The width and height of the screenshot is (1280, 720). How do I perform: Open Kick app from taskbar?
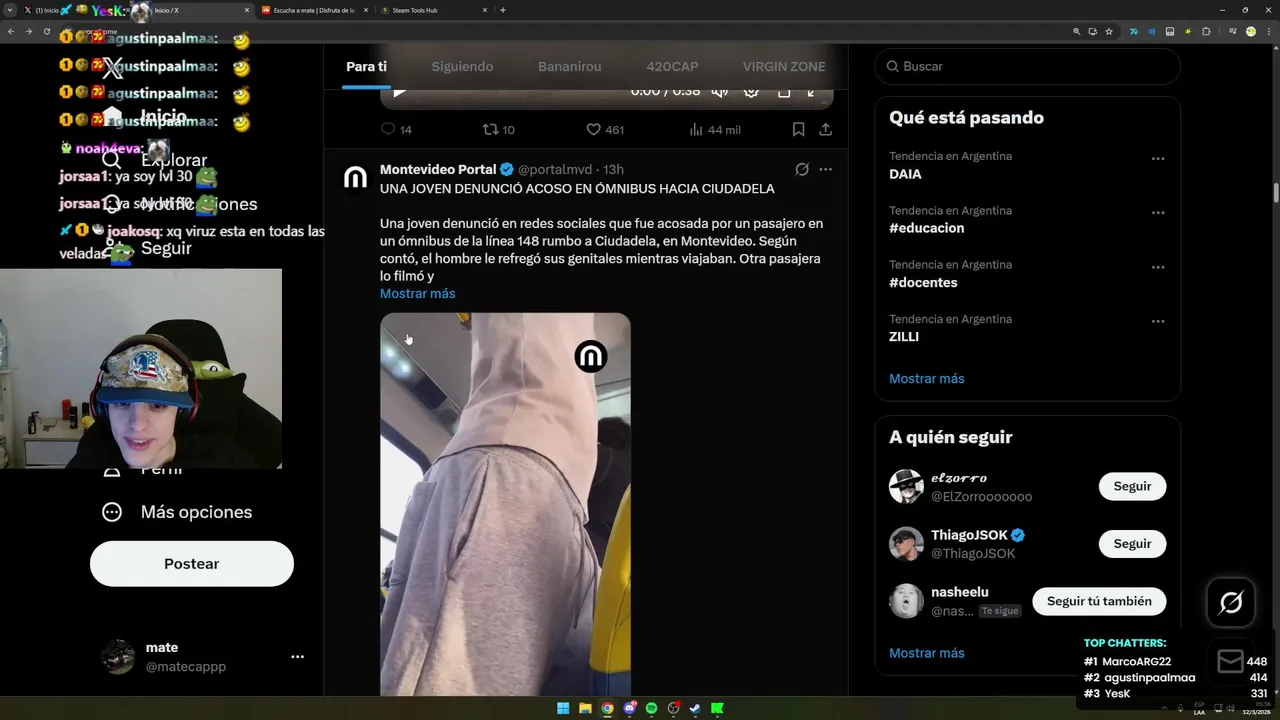click(x=717, y=708)
